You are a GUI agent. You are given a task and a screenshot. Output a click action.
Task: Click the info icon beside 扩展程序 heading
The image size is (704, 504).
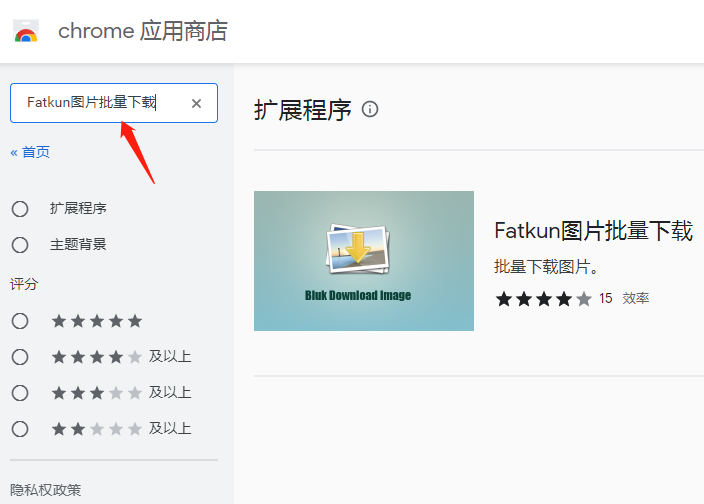tap(370, 109)
